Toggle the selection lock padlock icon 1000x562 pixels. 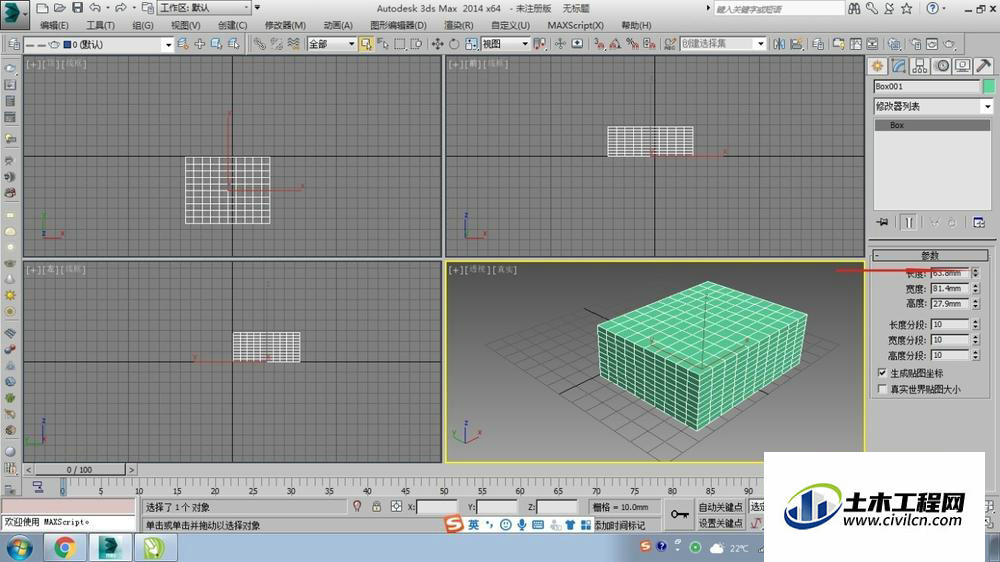coord(376,507)
